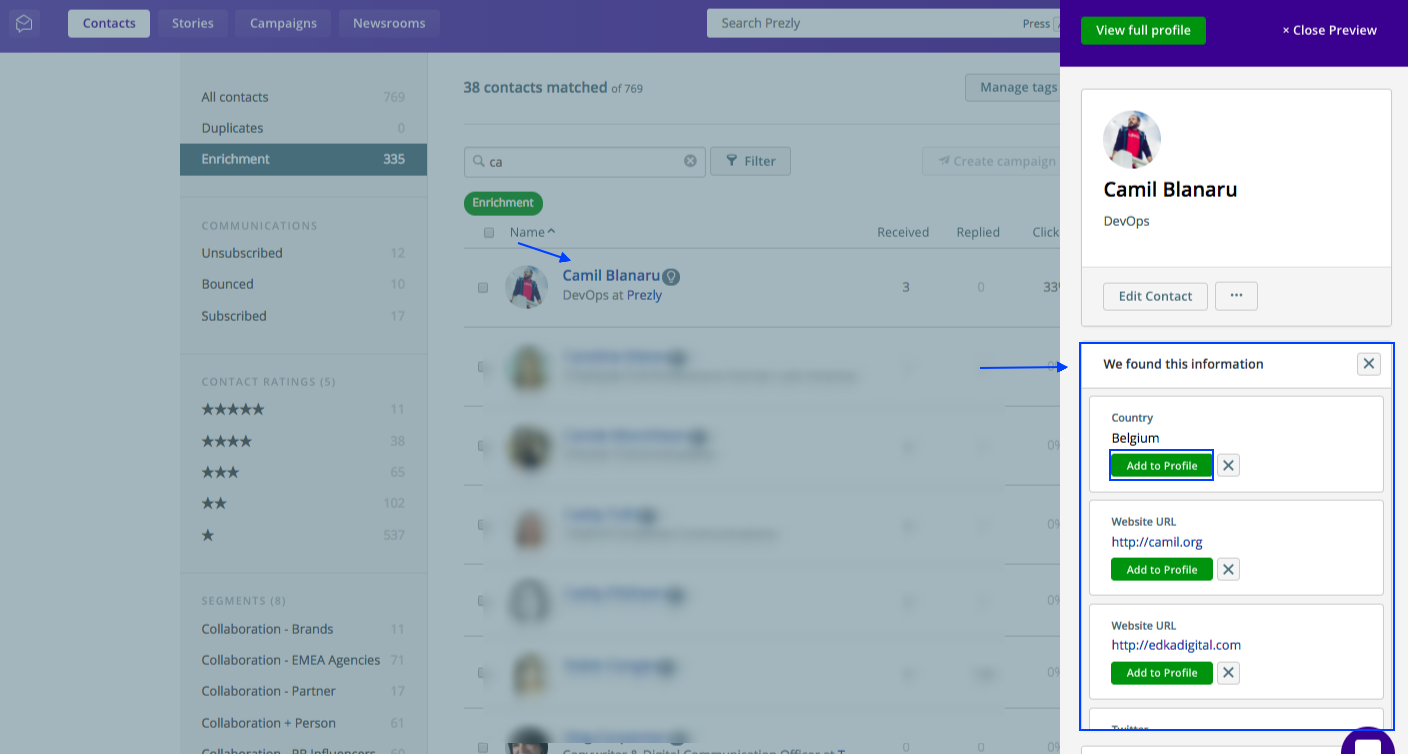Add Belgium country to profile
Viewport: 1408px width, 754px height.
(x=1162, y=465)
